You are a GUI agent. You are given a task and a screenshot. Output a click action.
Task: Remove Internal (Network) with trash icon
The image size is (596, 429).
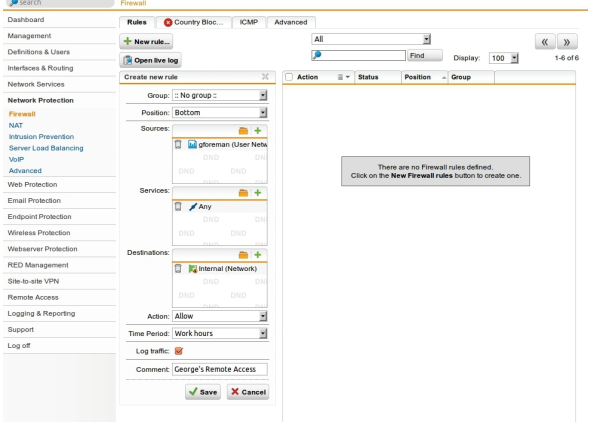(178, 269)
